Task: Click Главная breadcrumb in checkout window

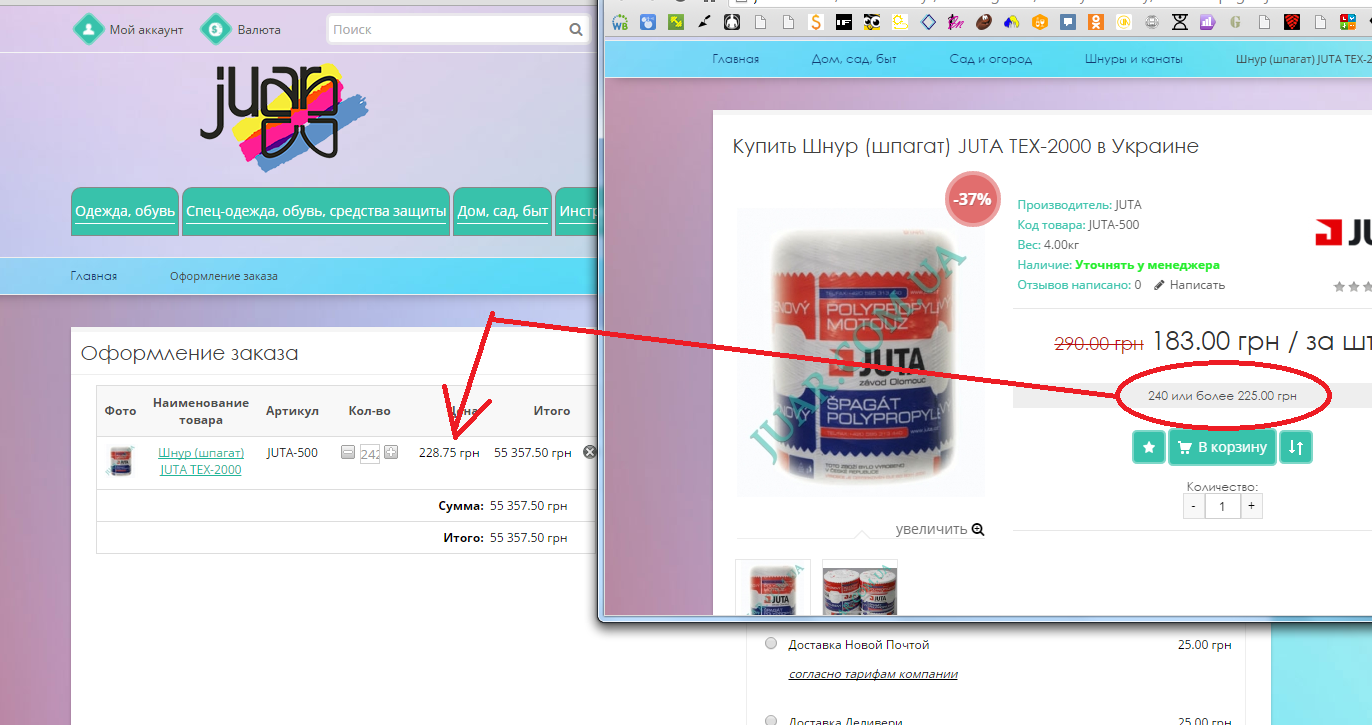Action: [93, 276]
